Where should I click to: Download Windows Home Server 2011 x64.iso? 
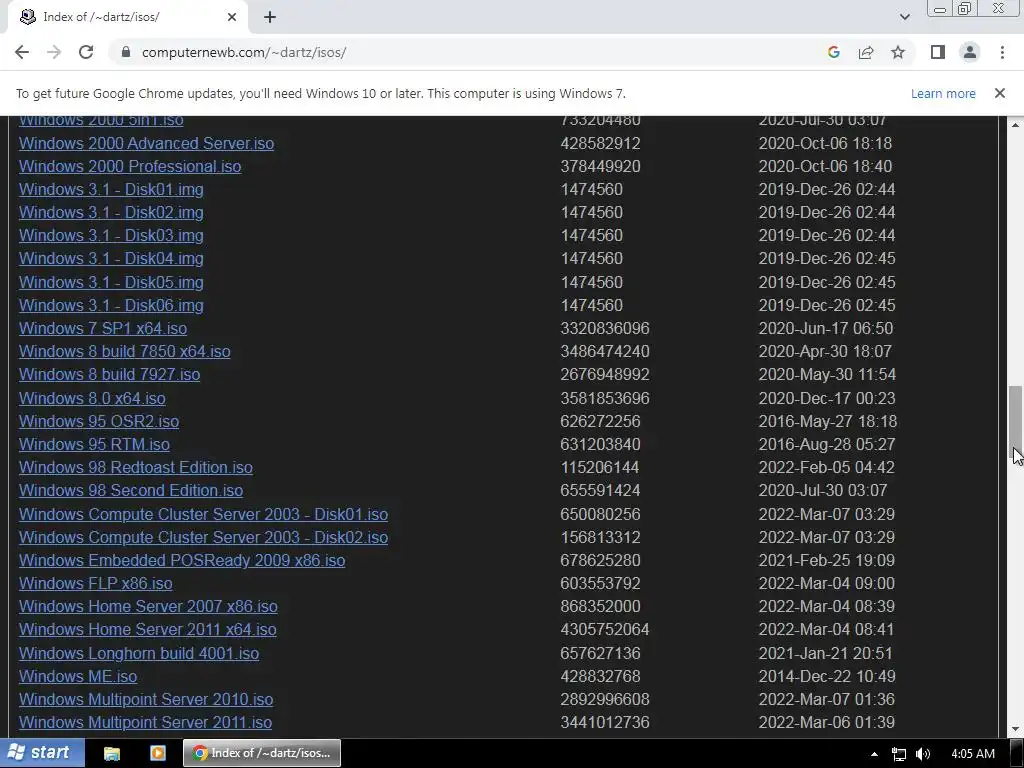click(x=148, y=630)
